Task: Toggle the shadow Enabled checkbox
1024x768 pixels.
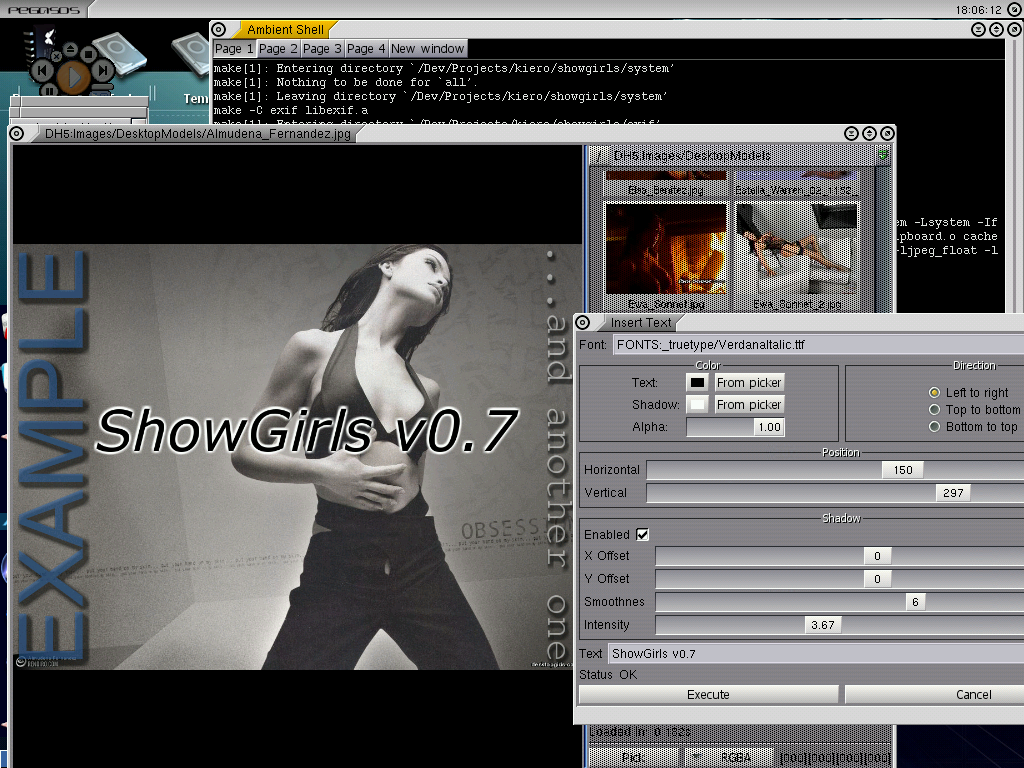Action: click(642, 535)
